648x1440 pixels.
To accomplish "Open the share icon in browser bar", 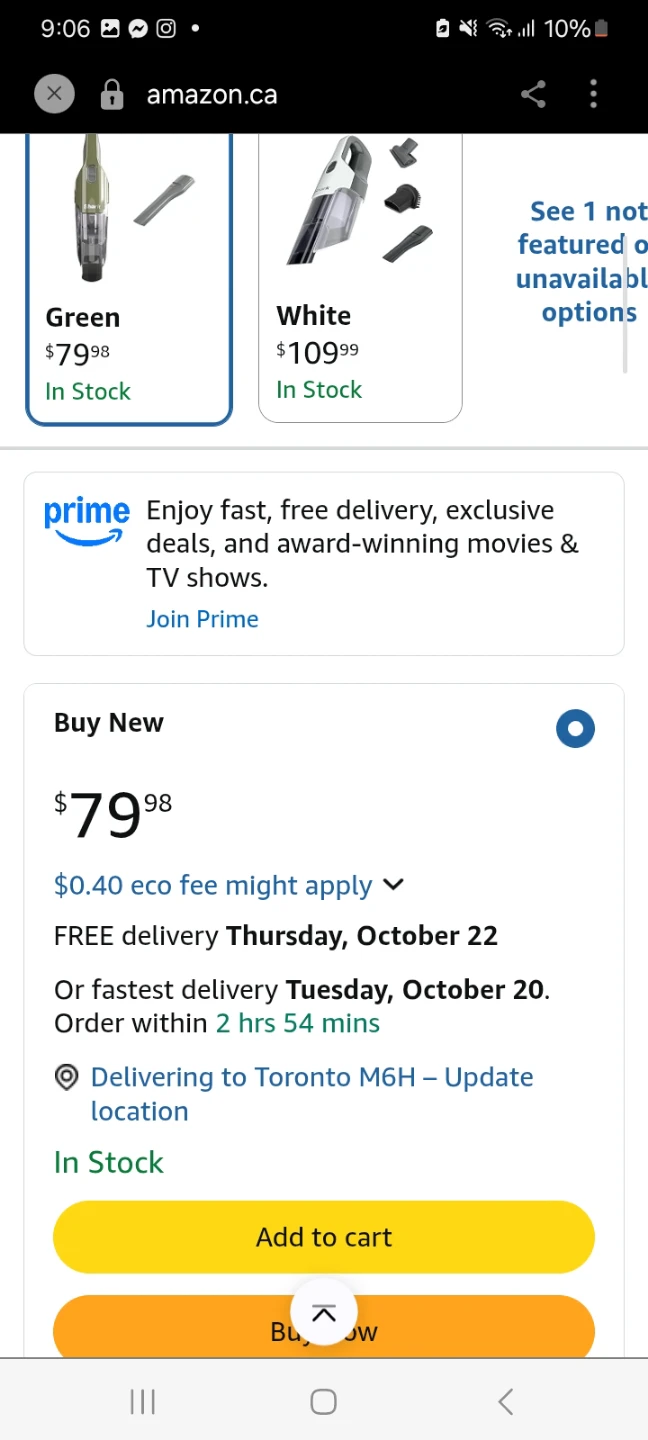I will [534, 95].
